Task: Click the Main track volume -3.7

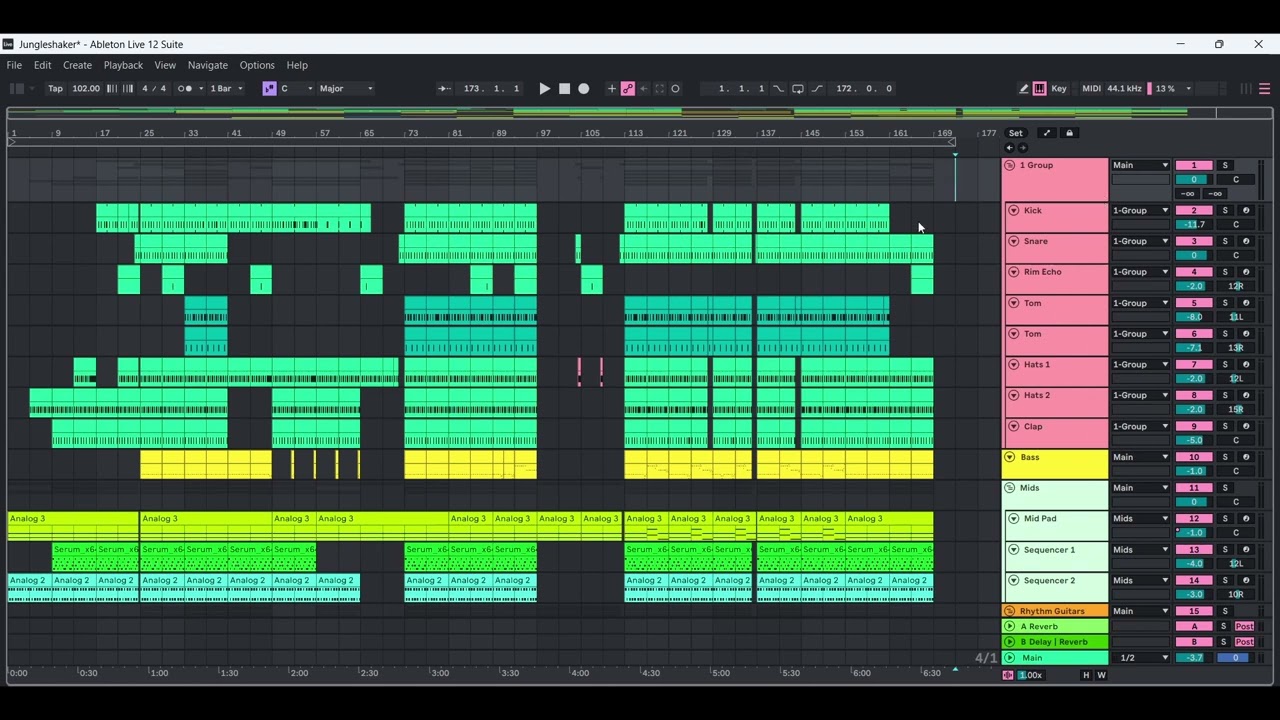Action: pyautogui.click(x=1194, y=658)
